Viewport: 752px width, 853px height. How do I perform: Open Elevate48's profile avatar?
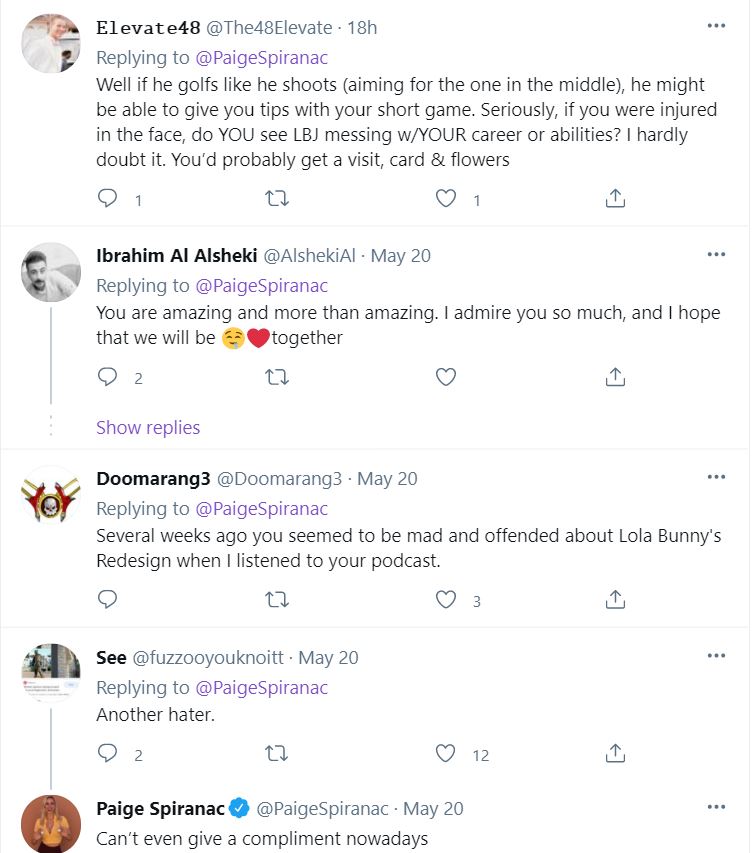pyautogui.click(x=50, y=43)
